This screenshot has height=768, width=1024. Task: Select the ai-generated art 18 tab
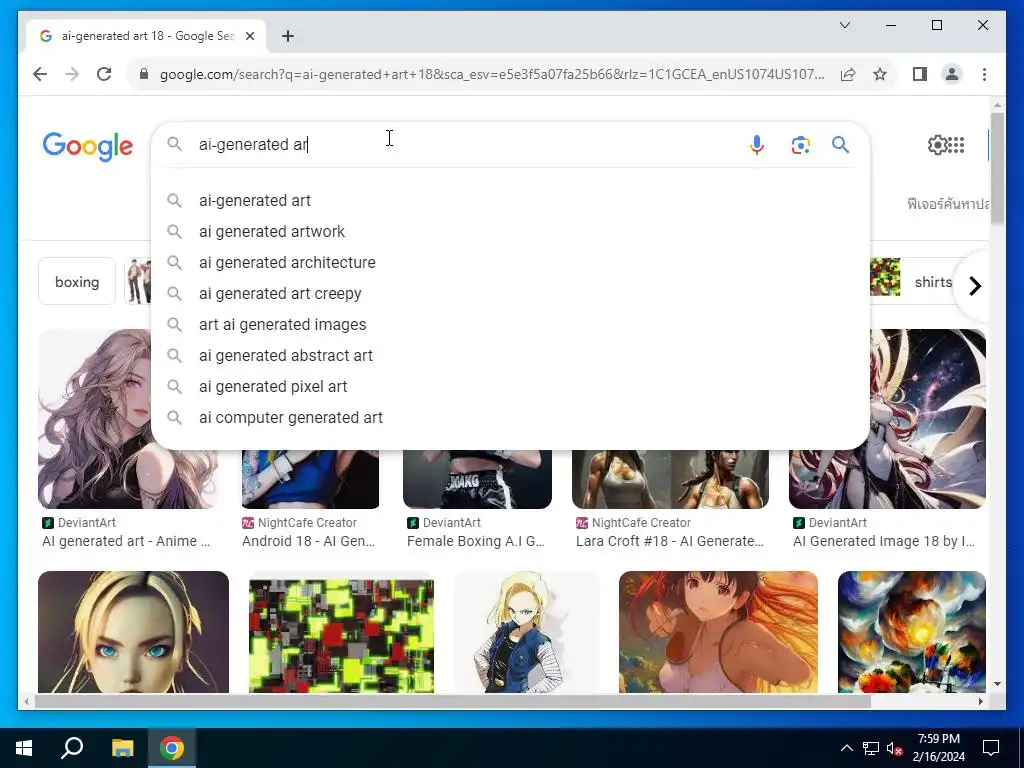click(146, 36)
